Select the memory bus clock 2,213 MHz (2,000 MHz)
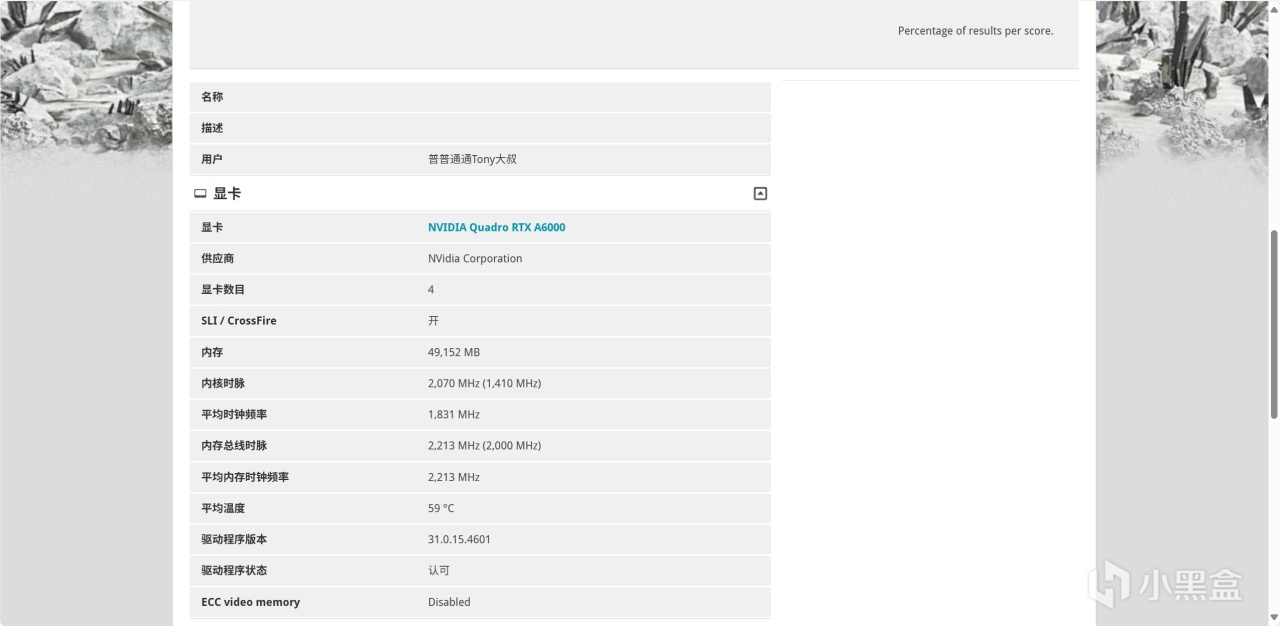1280x626 pixels. click(x=484, y=445)
